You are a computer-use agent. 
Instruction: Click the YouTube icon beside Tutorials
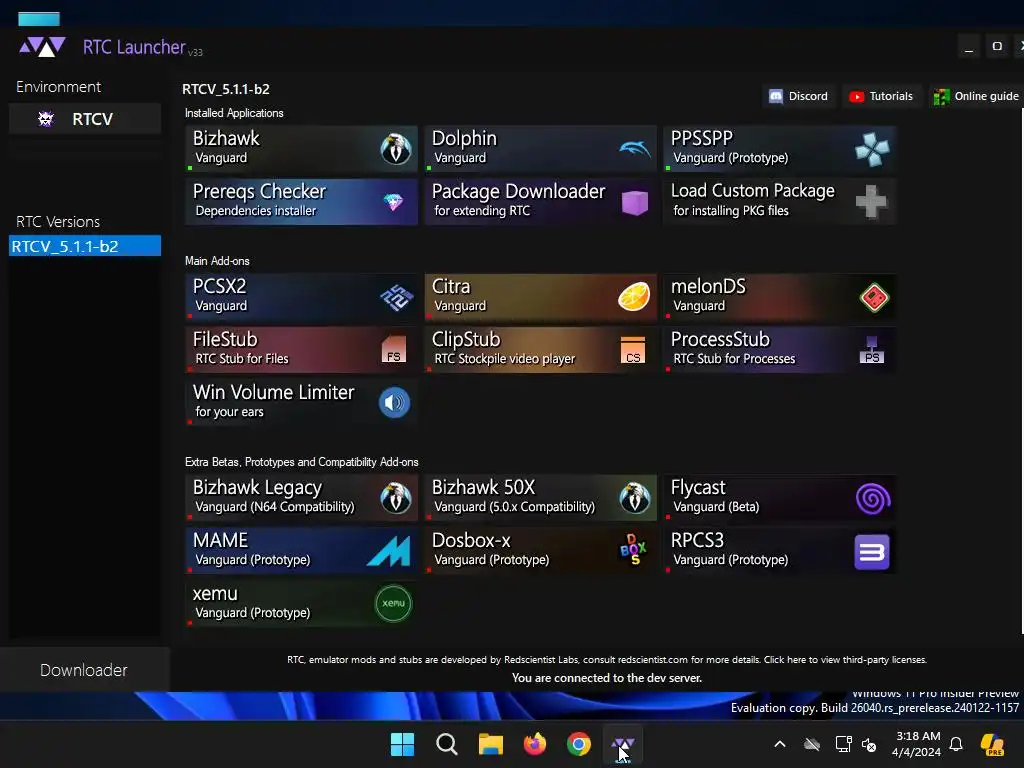point(856,97)
